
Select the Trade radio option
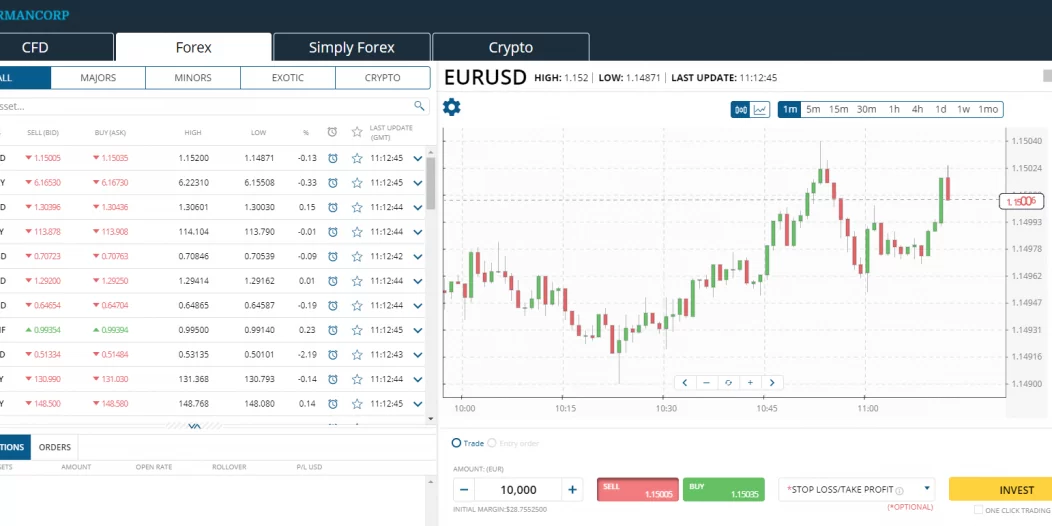(456, 443)
